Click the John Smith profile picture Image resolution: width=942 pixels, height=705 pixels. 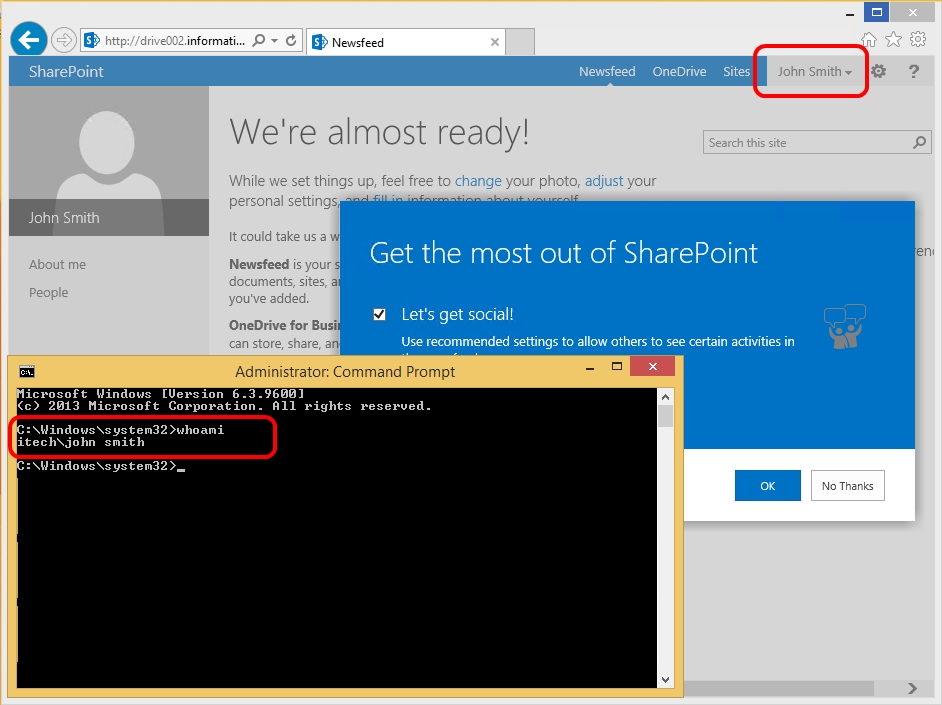[x=109, y=160]
